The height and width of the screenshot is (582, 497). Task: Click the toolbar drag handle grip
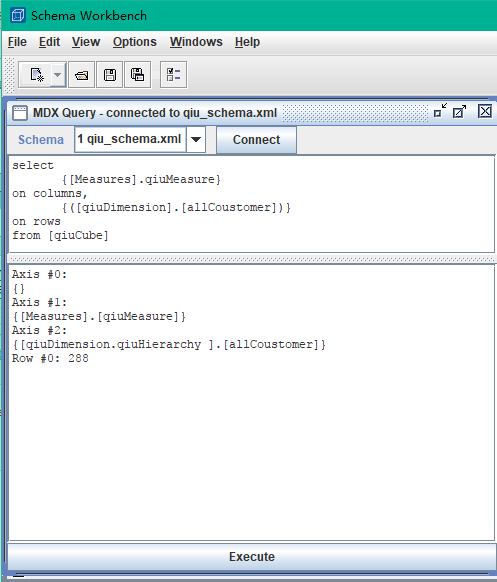(9, 75)
